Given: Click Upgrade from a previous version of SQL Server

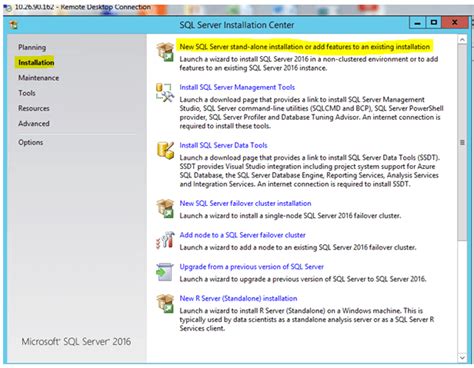Looking at the screenshot, I should click(251, 267).
